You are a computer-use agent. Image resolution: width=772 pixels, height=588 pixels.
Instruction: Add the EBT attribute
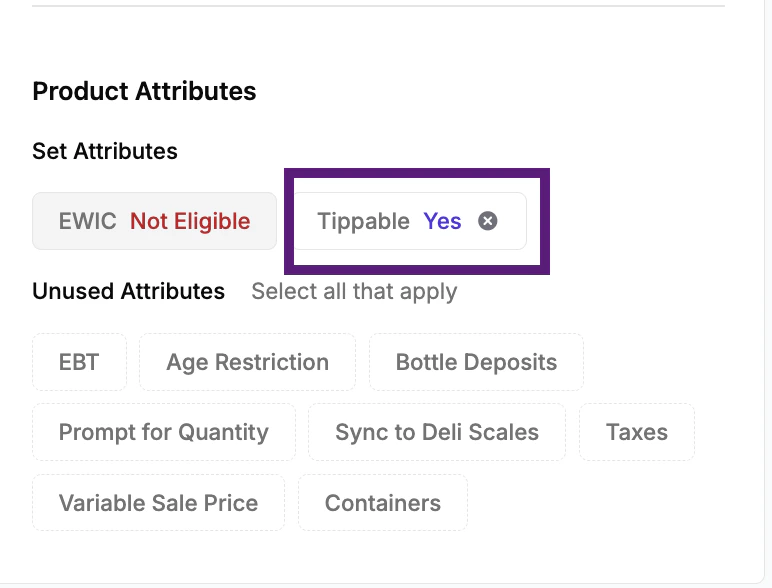(79, 362)
